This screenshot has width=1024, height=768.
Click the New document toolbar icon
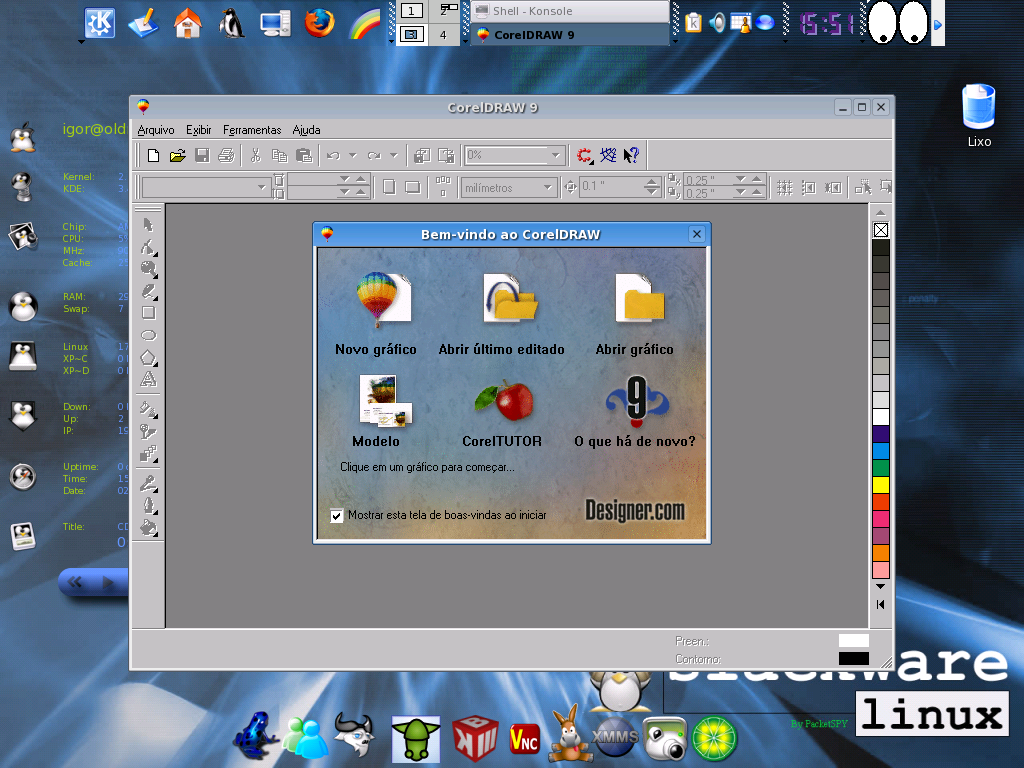pyautogui.click(x=153, y=155)
